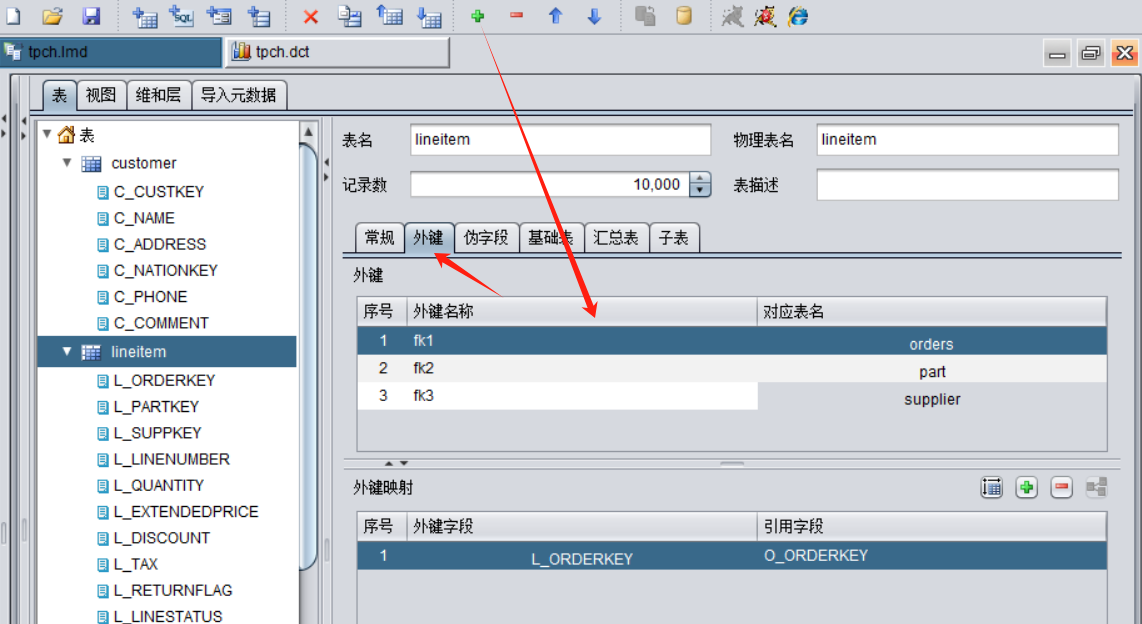Viewport: 1142px width, 624px height.
Task: Click the small collapse arrows below the 外键 table
Action: (x=396, y=463)
